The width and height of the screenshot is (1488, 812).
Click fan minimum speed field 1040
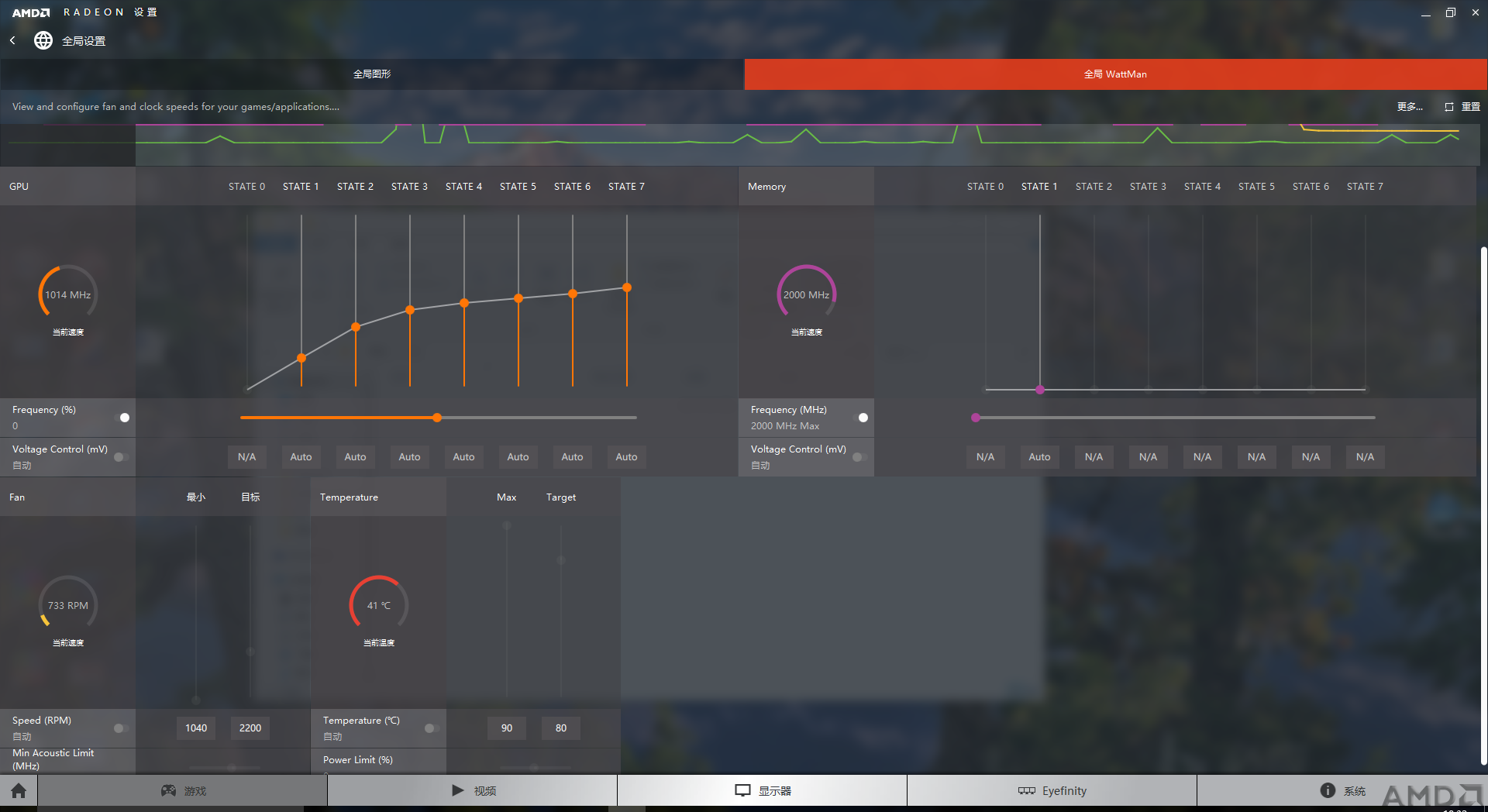tap(196, 728)
